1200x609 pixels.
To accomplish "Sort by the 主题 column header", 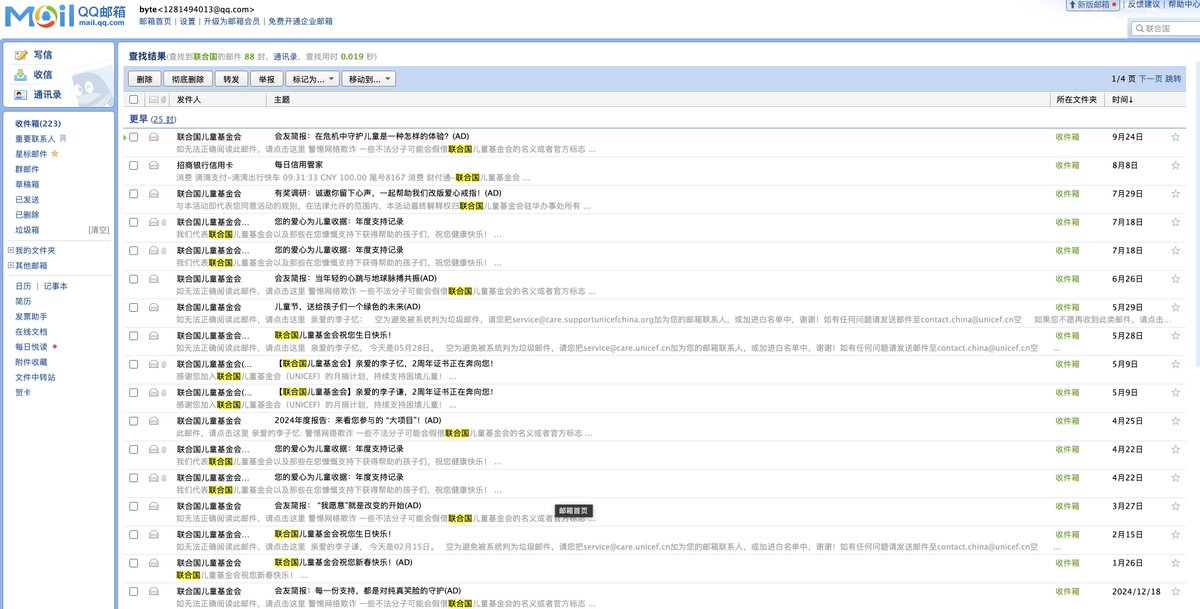I will click(x=282, y=100).
